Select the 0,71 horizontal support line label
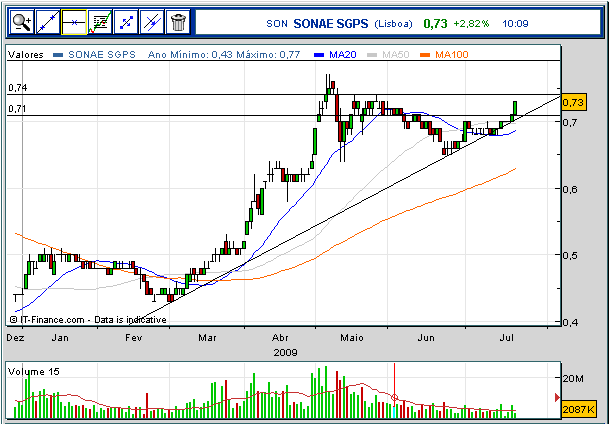This screenshot has height=424, width=610. pyautogui.click(x=18, y=109)
